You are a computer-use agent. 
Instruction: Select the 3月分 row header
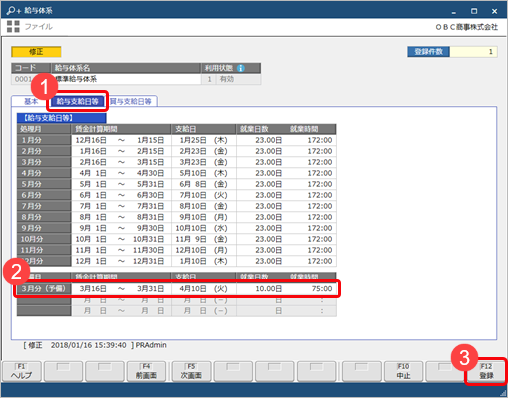click(x=44, y=162)
